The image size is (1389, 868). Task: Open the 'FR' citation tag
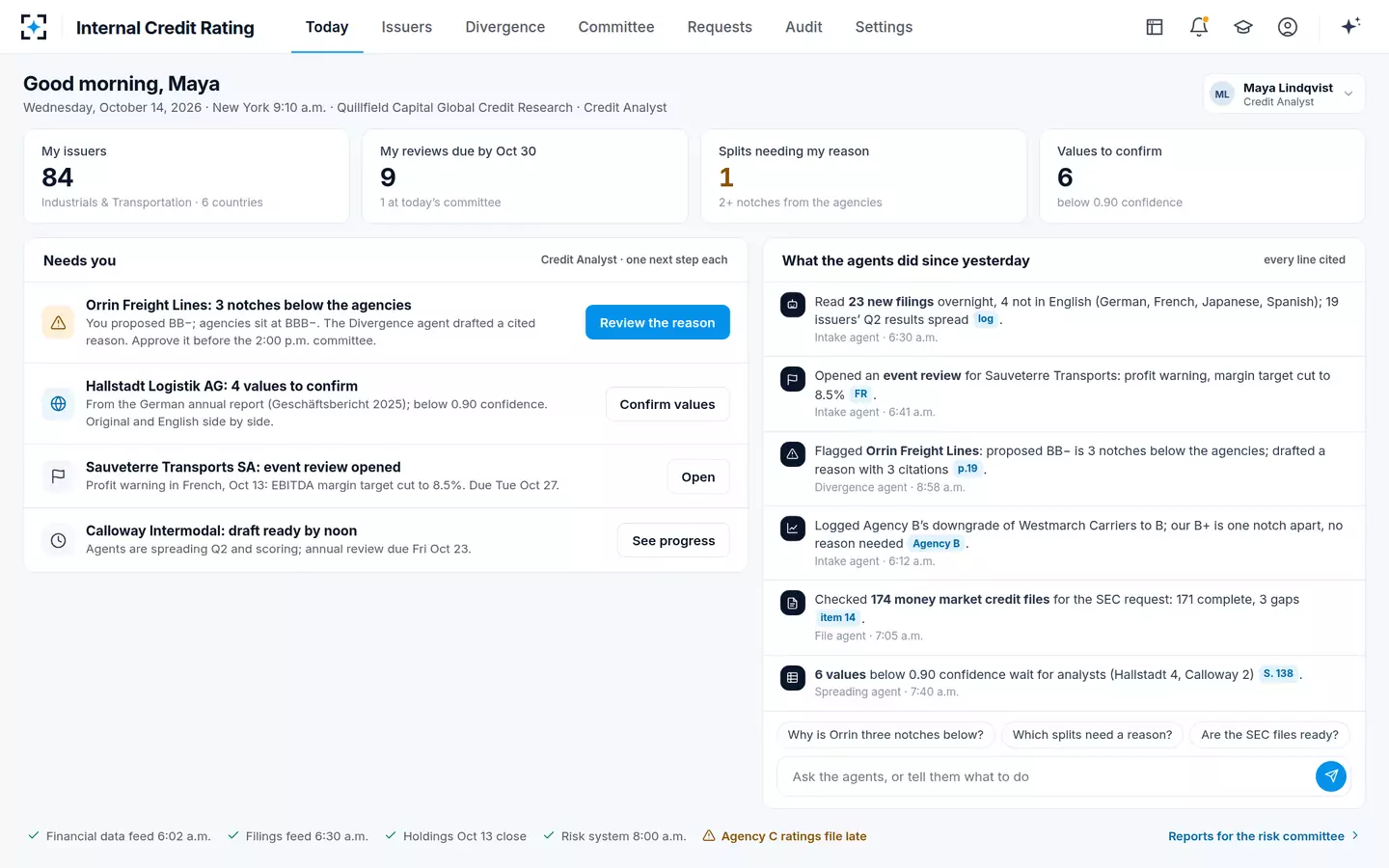tap(860, 394)
